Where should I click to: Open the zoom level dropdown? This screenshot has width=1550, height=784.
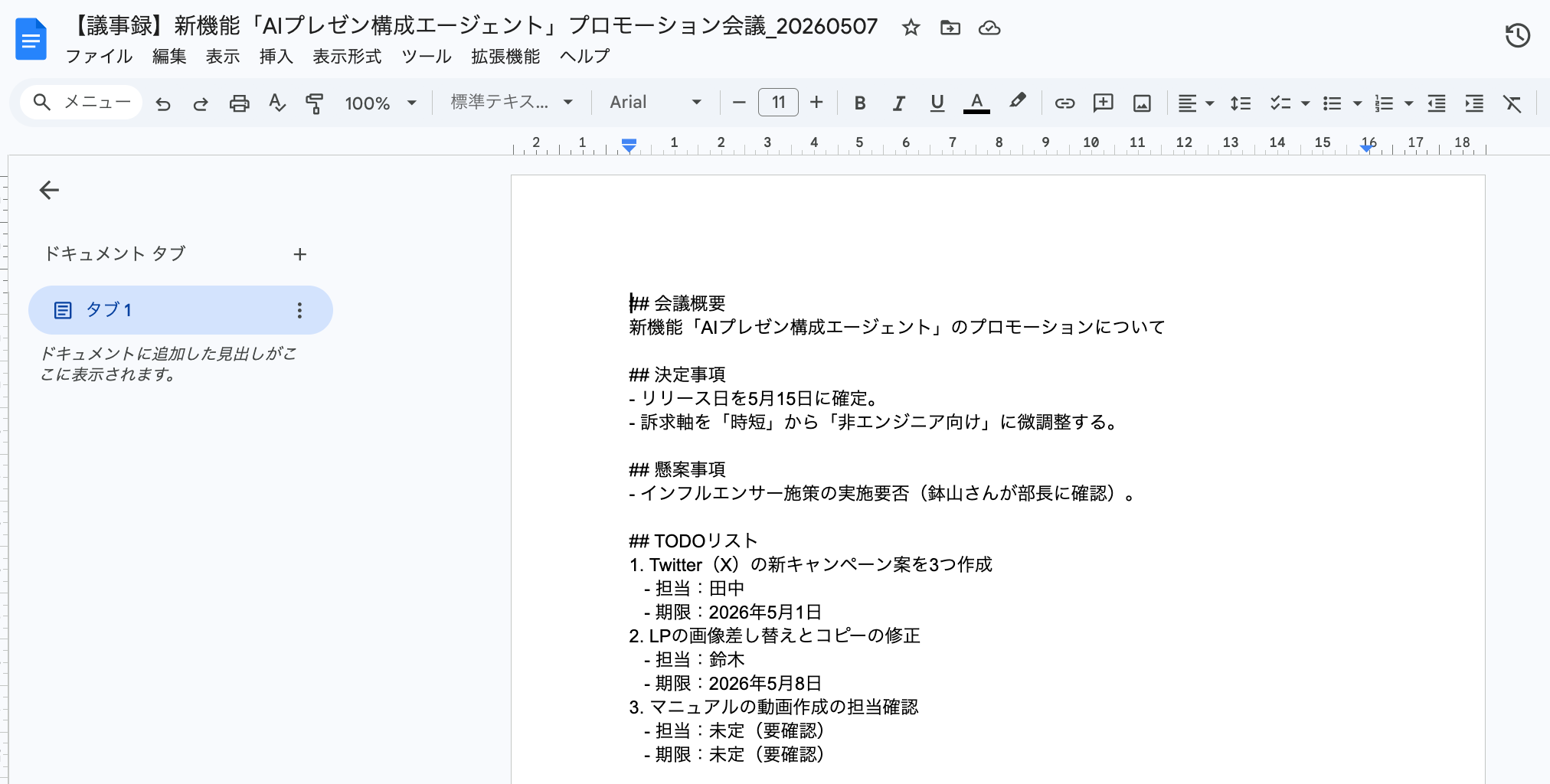[x=381, y=103]
